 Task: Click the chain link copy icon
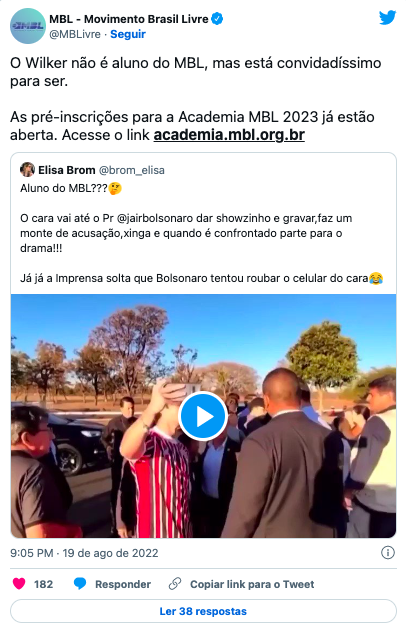175,584
